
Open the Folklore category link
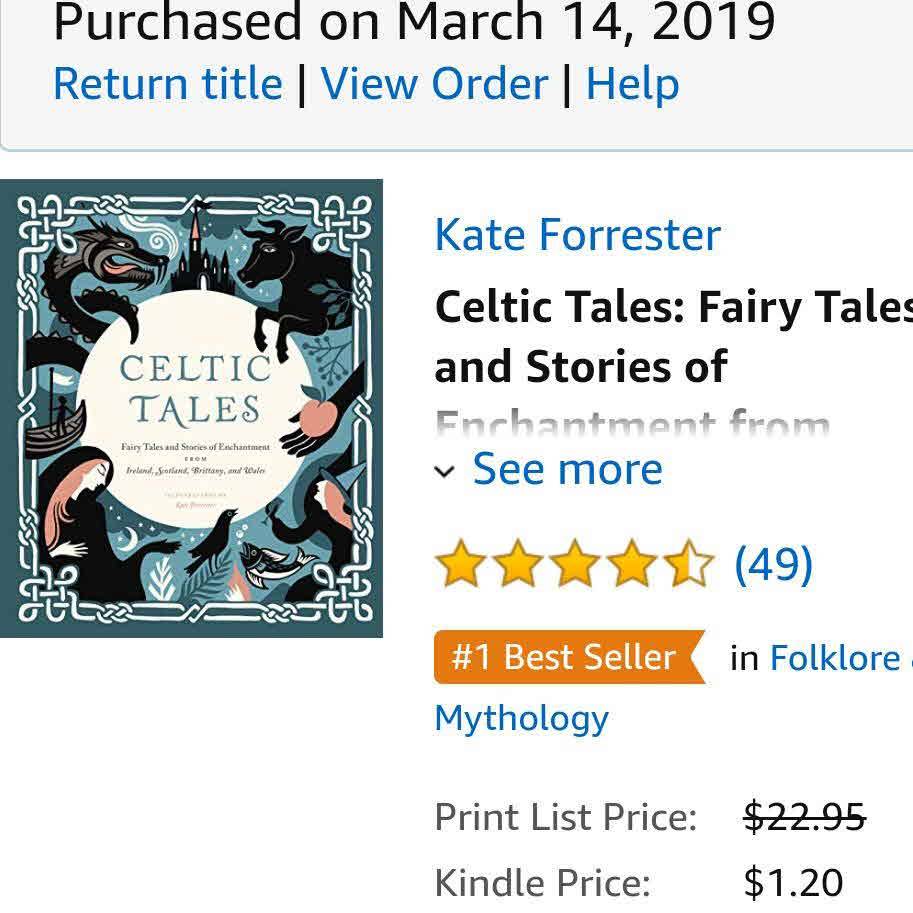[835, 658]
